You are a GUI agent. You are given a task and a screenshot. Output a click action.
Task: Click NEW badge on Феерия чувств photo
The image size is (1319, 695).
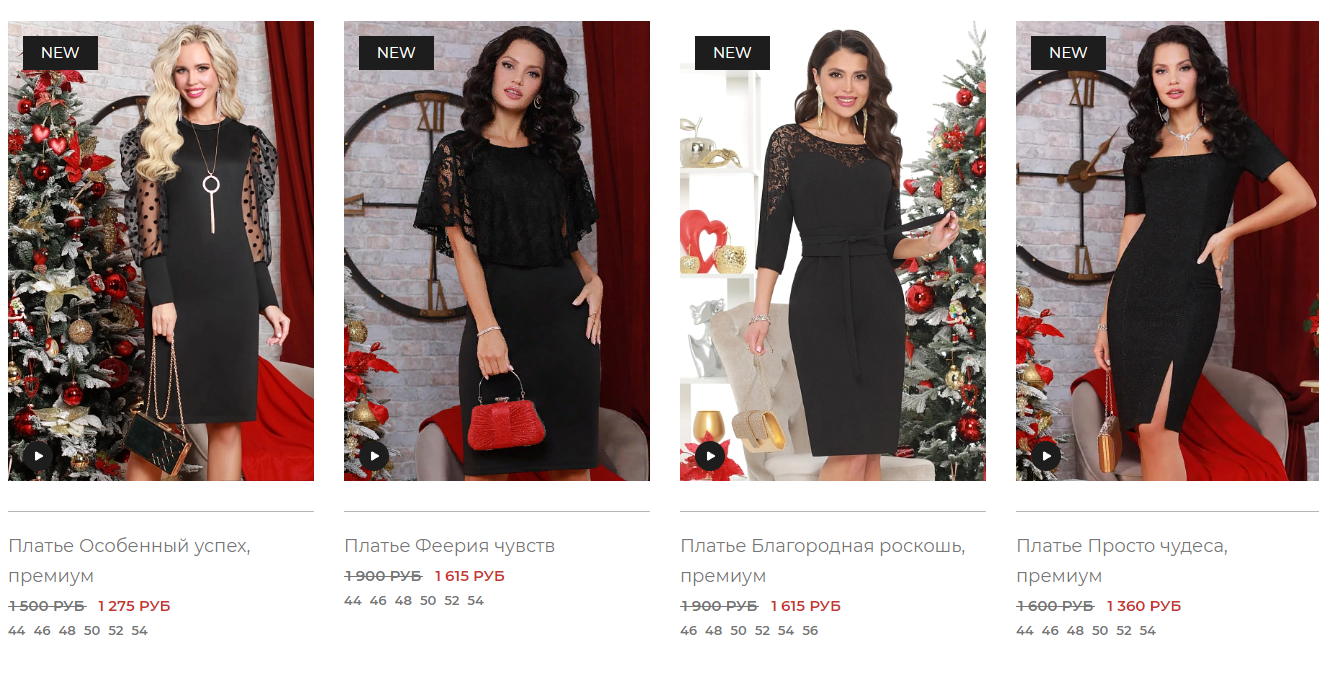396,53
